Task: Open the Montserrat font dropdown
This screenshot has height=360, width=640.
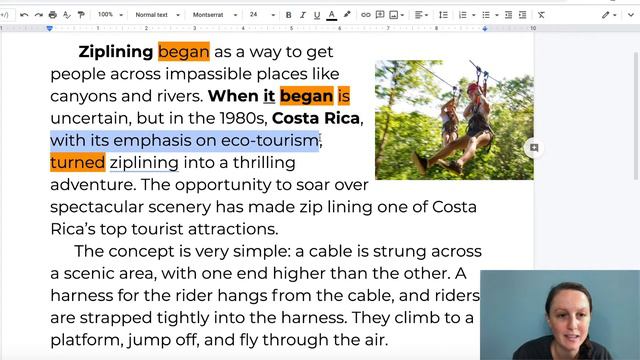Action: 215,15
